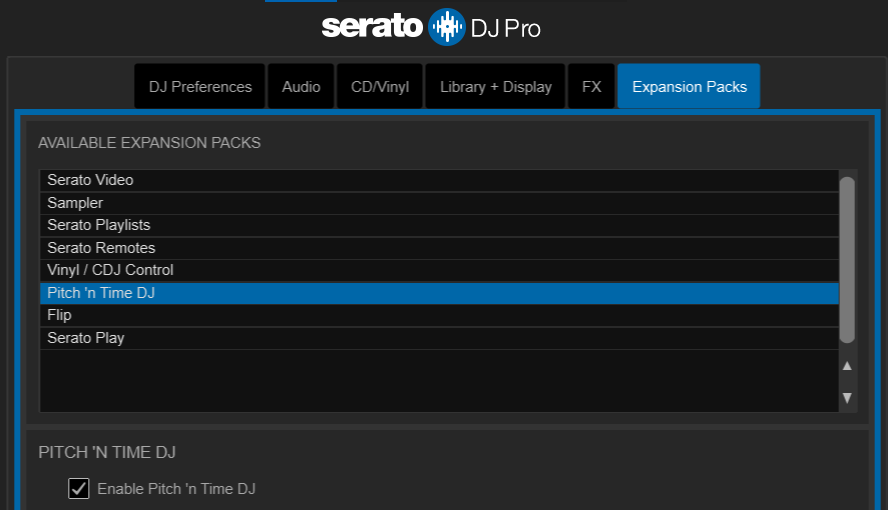Uncheck Enable Pitch 'n Time DJ

(79, 488)
